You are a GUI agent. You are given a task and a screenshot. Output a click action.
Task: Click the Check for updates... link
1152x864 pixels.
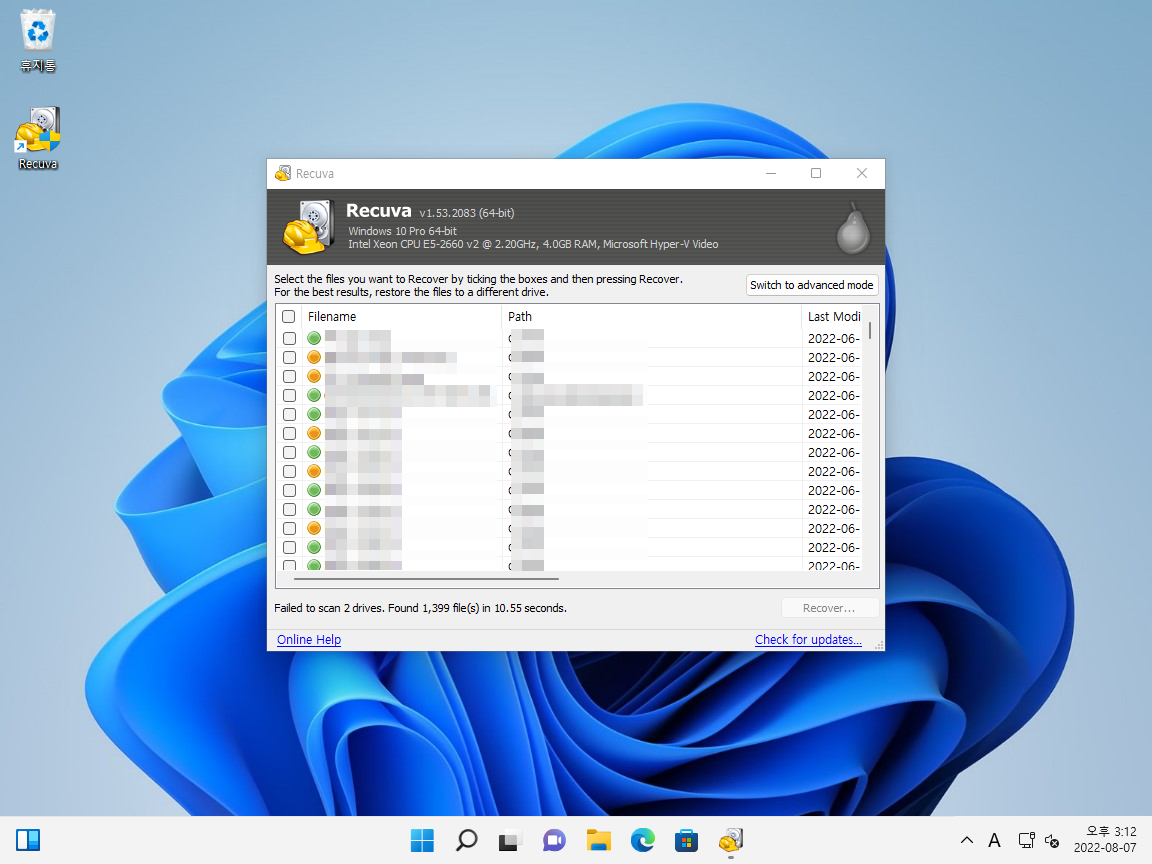pos(808,640)
